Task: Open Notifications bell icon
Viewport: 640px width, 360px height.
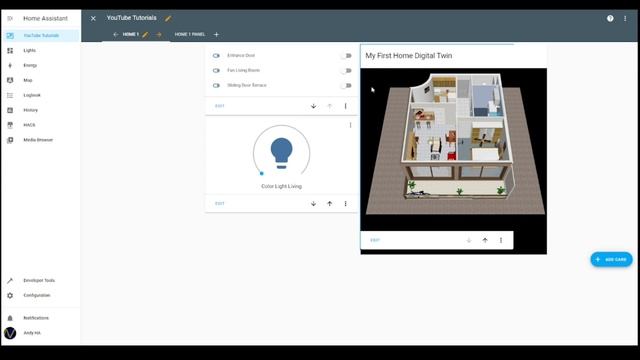Action: (x=10, y=318)
